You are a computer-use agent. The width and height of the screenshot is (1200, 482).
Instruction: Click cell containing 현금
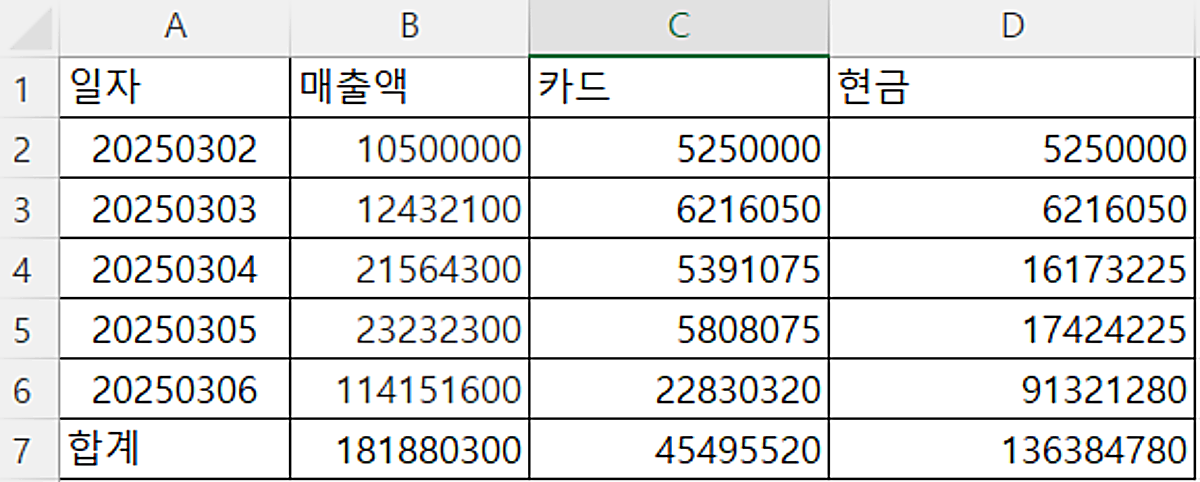[1013, 88]
